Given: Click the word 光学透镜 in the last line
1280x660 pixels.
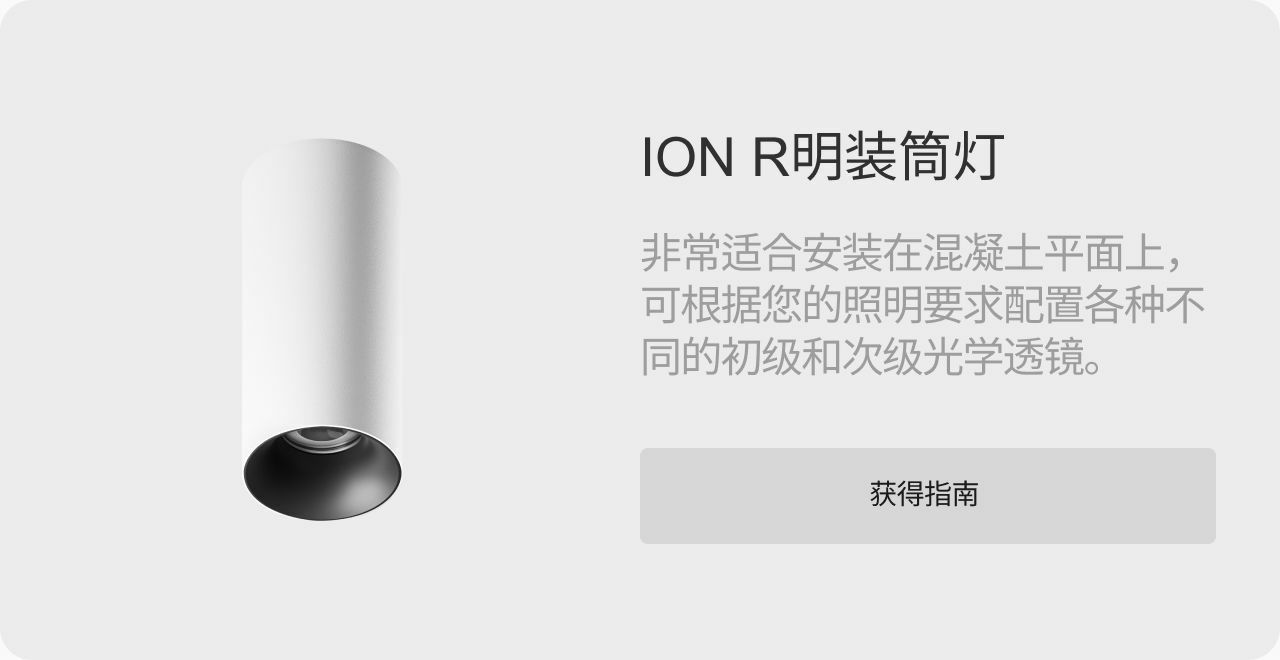Looking at the screenshot, I should [x=1003, y=358].
